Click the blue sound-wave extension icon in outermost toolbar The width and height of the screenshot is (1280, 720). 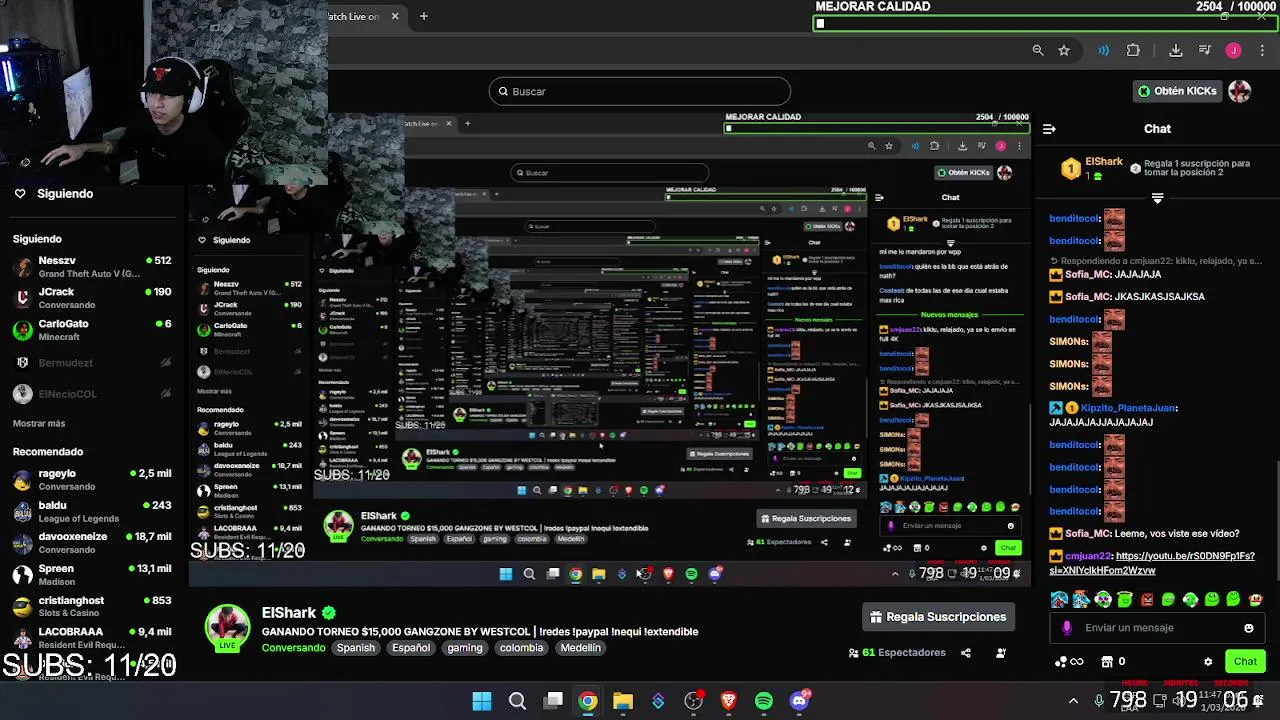(1104, 50)
